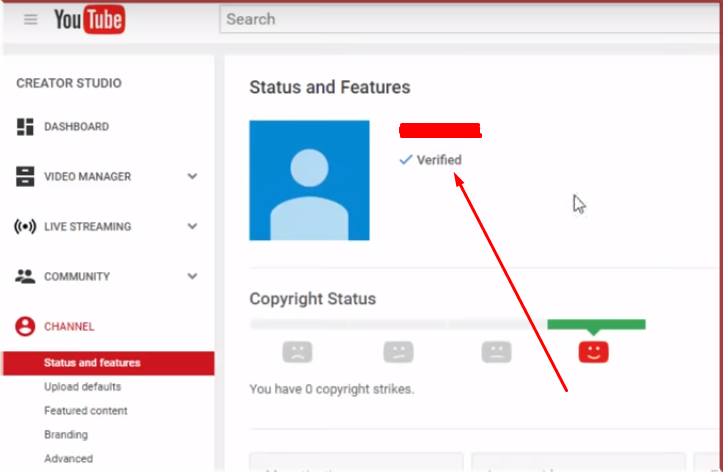Click the Live Streaming broadcast icon

pos(26,227)
